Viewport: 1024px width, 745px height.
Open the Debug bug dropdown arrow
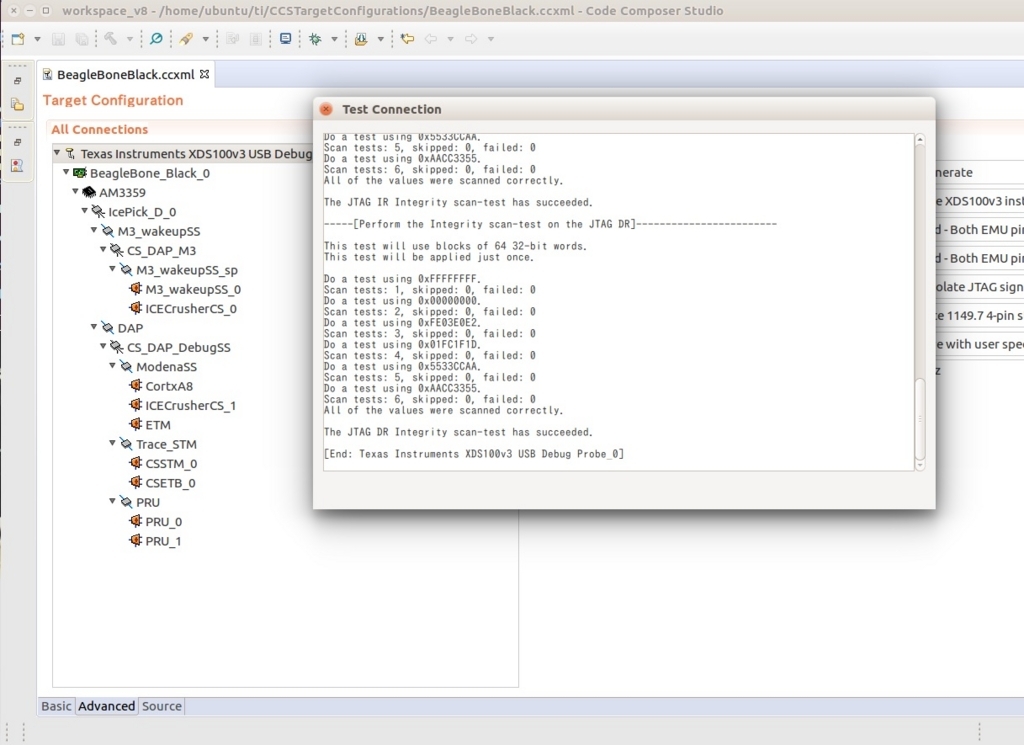point(334,39)
